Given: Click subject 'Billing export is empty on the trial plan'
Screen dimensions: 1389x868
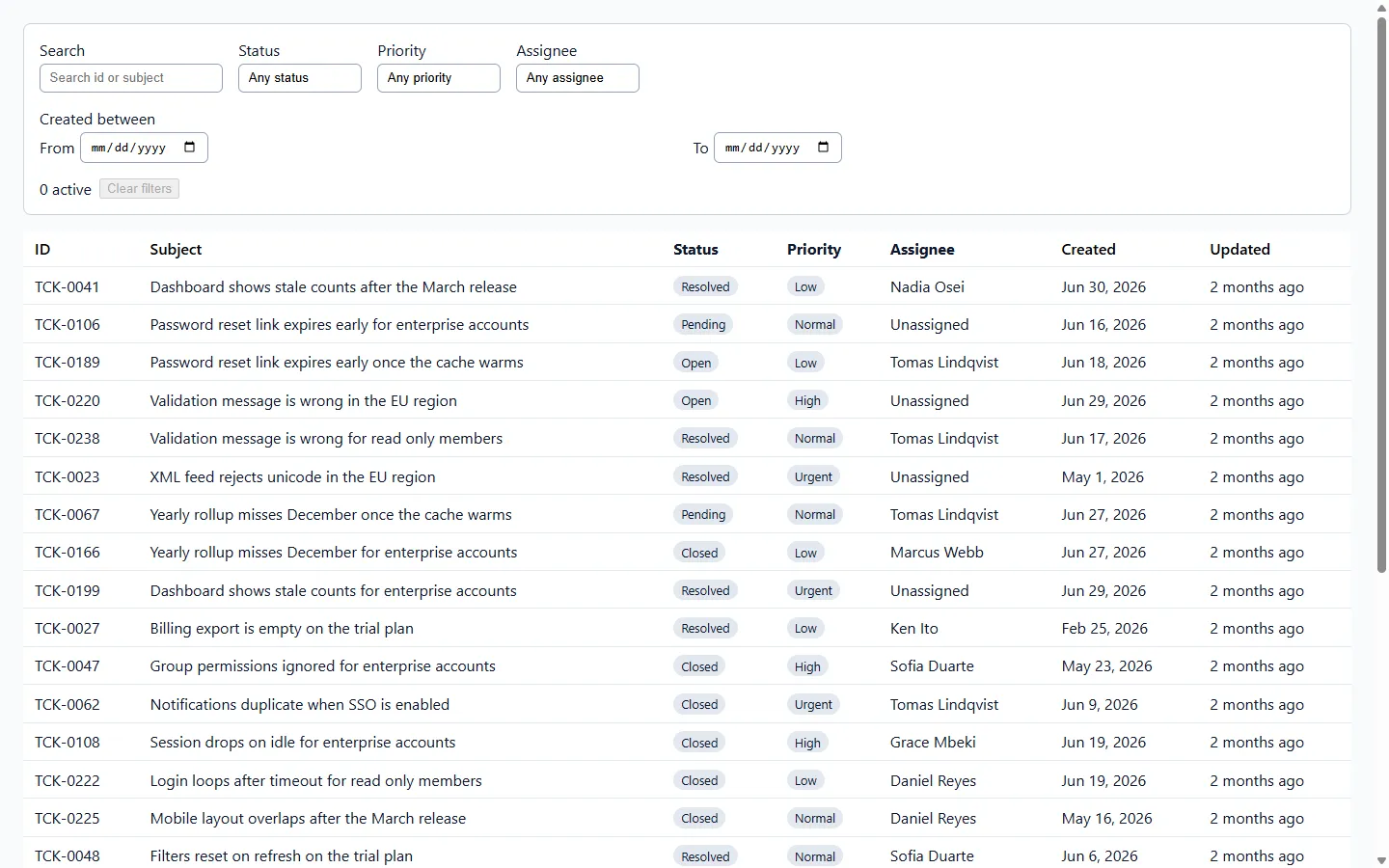Looking at the screenshot, I should click(x=282, y=628).
